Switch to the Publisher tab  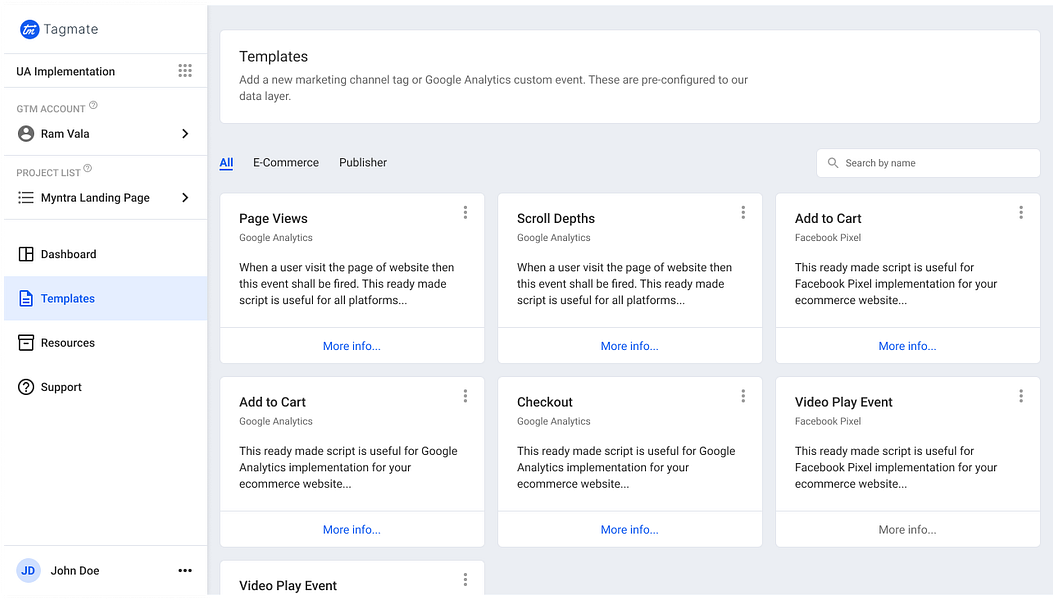(363, 163)
